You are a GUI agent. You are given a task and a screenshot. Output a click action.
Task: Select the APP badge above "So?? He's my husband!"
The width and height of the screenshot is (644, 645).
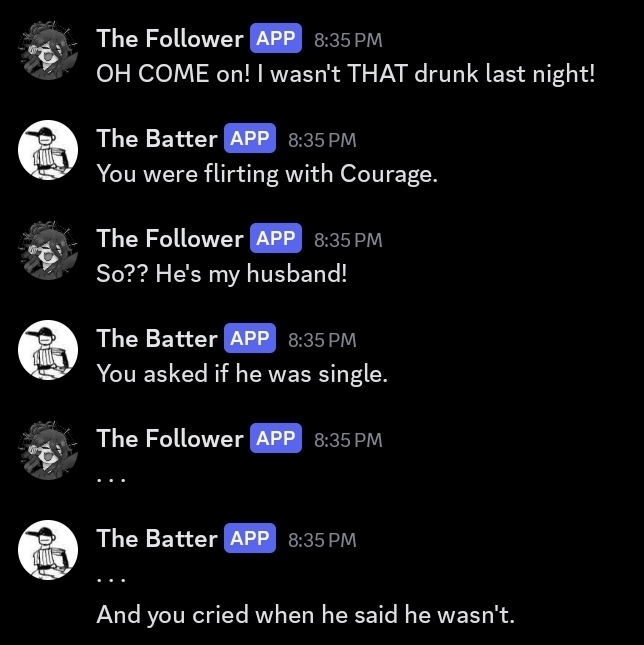(276, 239)
